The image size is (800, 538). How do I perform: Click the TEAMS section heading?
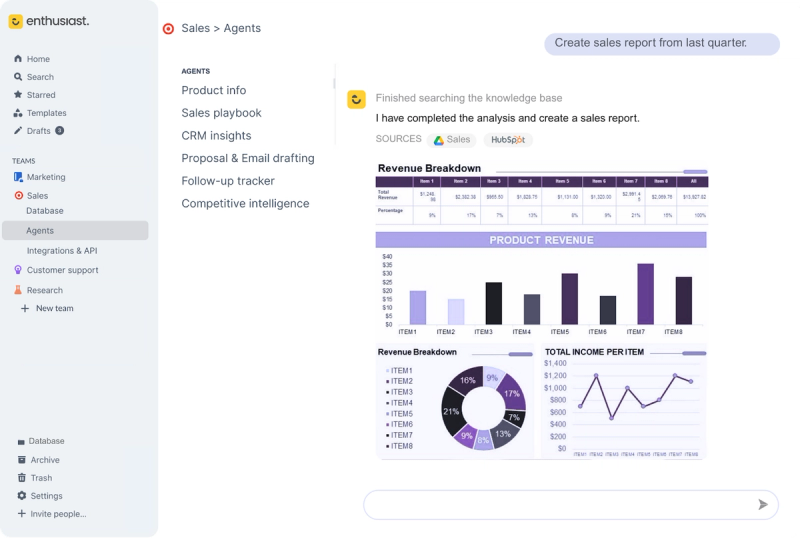23,161
